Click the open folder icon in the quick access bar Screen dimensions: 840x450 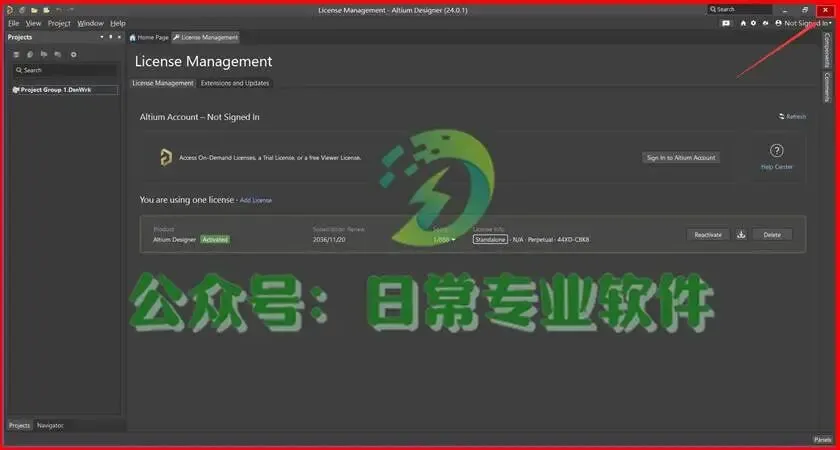click(34, 10)
